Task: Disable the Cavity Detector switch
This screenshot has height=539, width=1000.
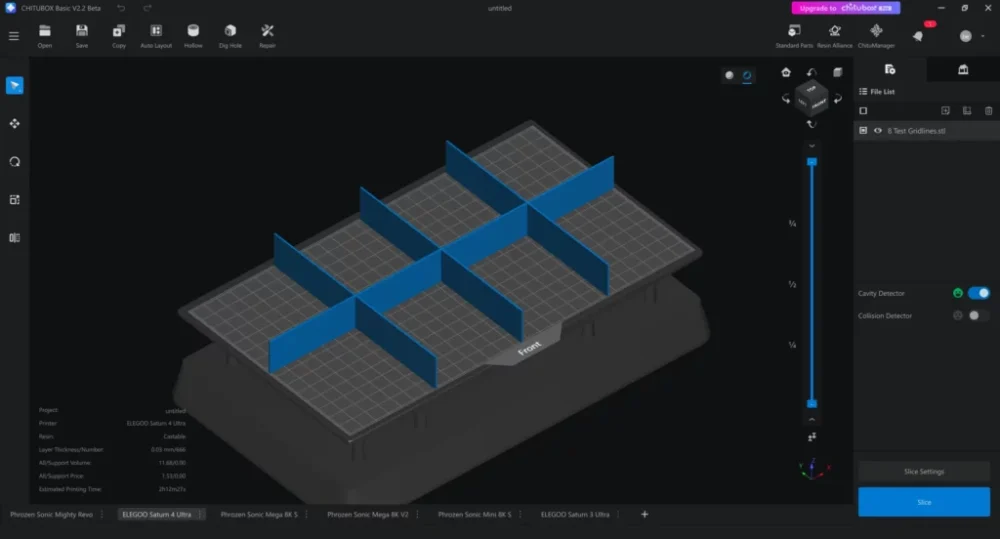Action: 978,293
